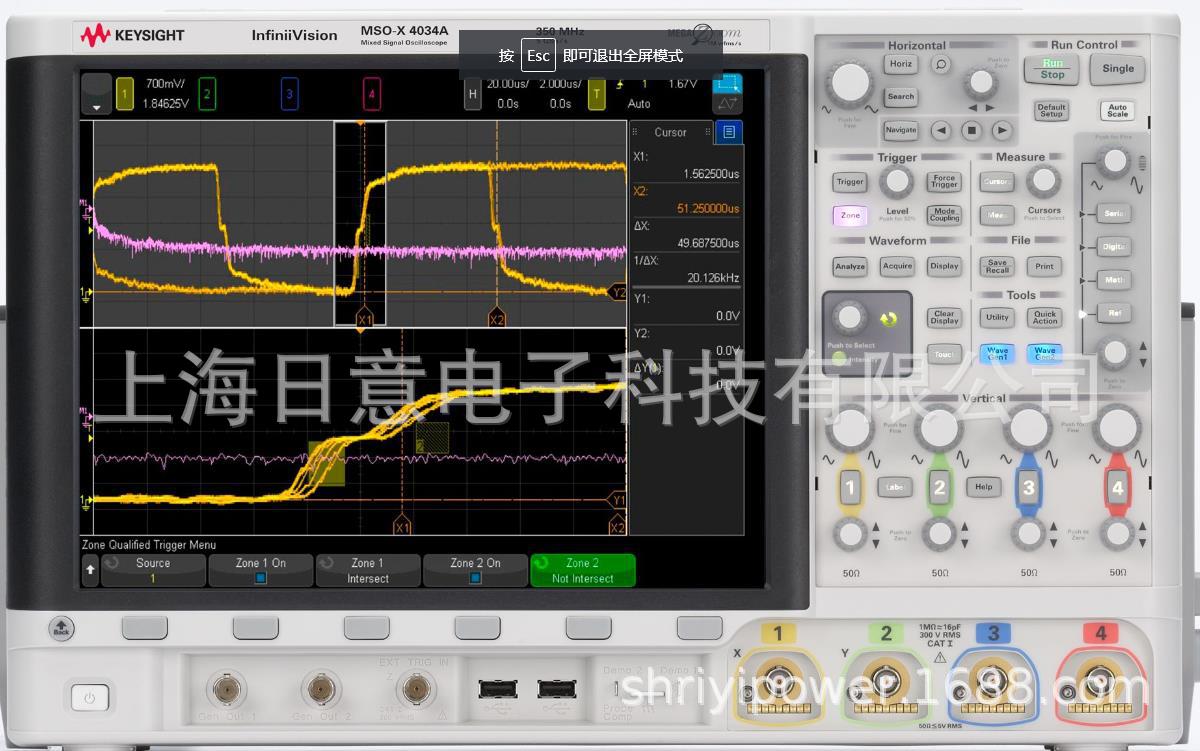Select the Digital key
This screenshot has height=751, width=1200.
[x=1114, y=246]
